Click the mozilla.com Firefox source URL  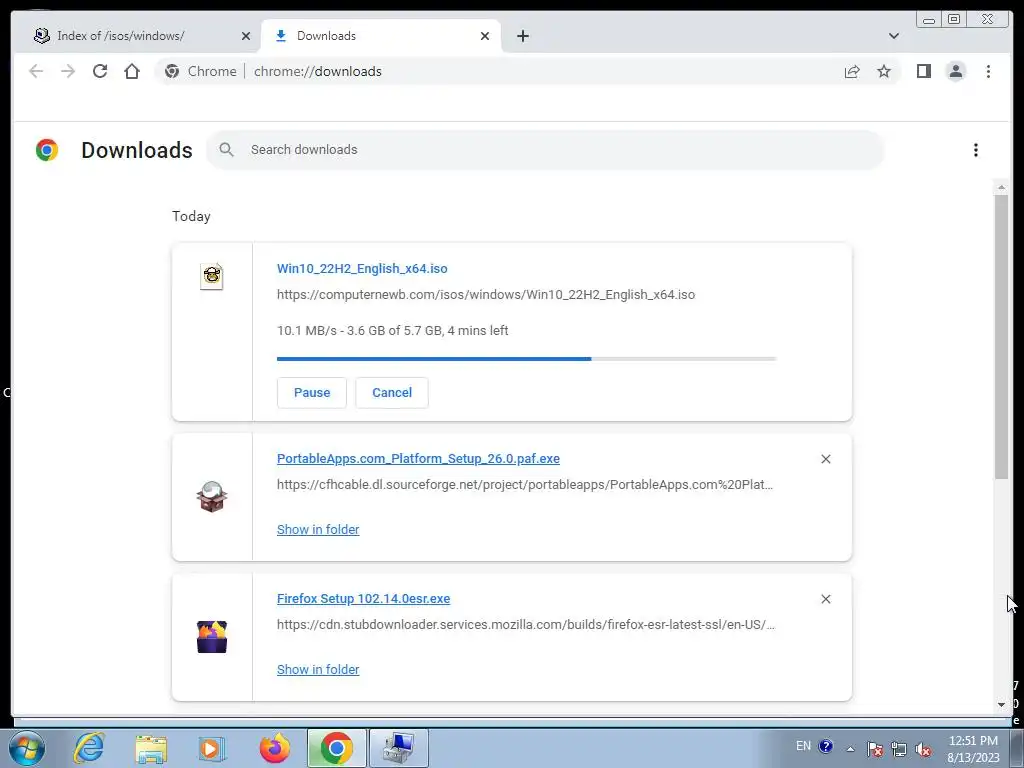(526, 624)
